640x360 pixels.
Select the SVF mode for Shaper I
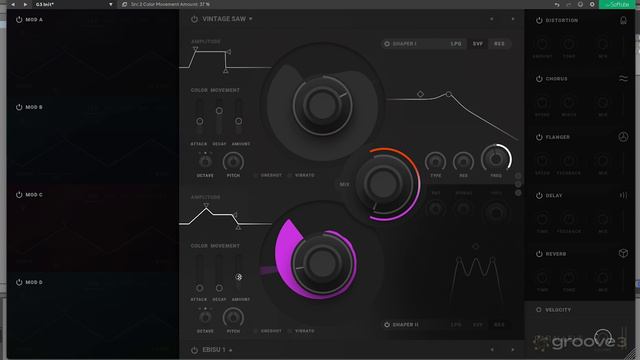click(x=478, y=44)
